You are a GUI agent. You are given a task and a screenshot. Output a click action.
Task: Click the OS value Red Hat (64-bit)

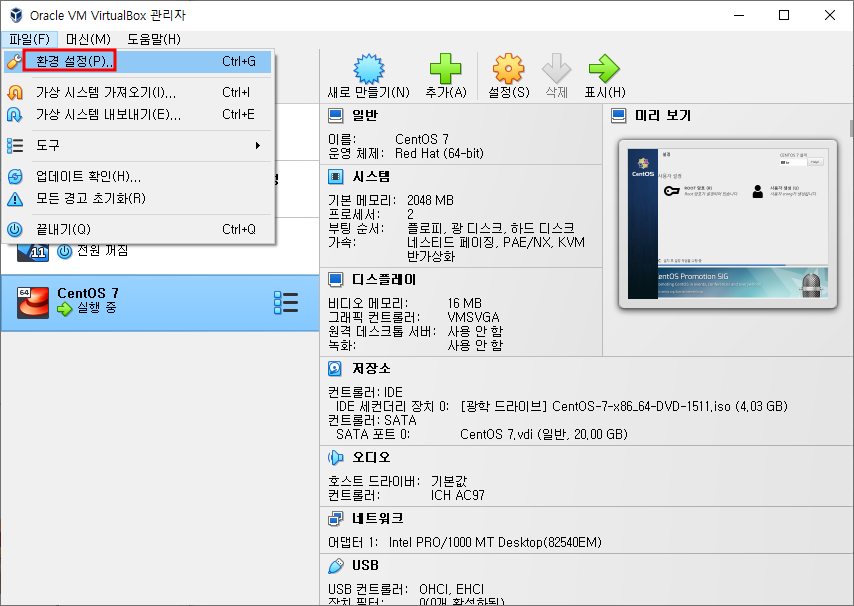pos(439,154)
